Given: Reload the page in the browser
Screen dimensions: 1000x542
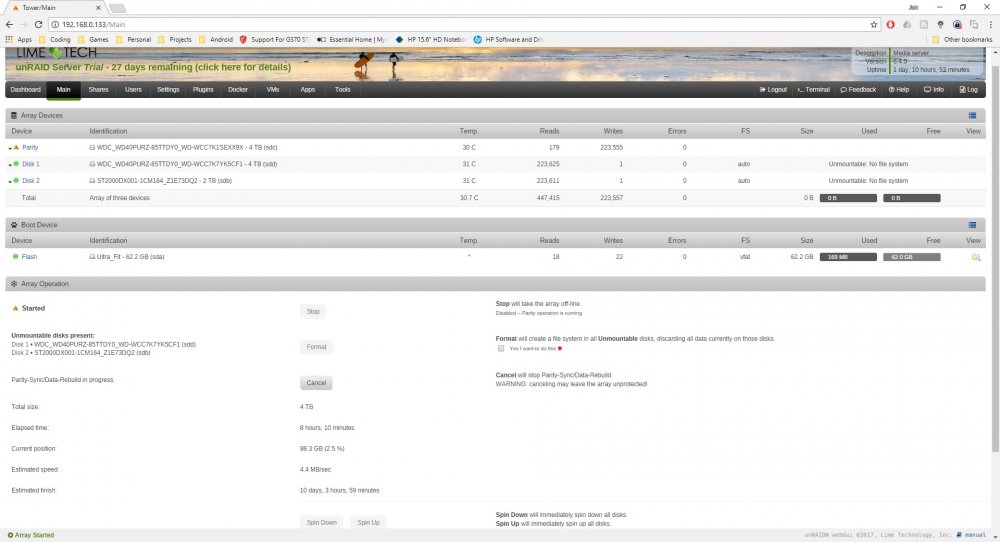Looking at the screenshot, I should (x=38, y=24).
